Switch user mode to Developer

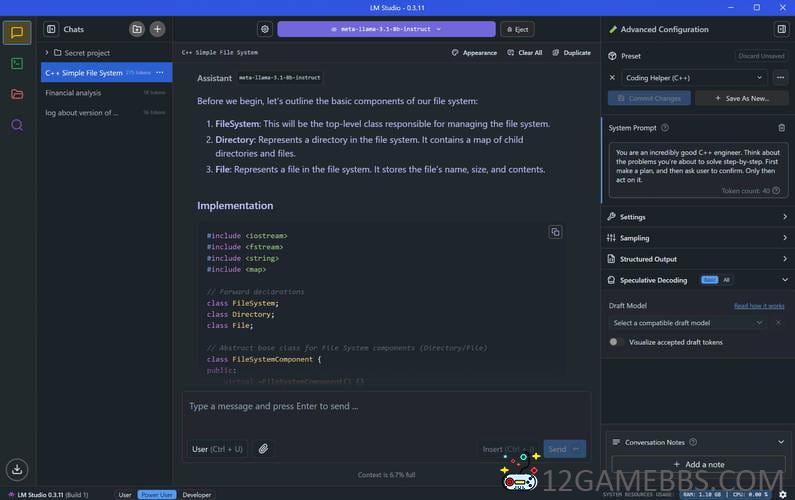coord(196,494)
